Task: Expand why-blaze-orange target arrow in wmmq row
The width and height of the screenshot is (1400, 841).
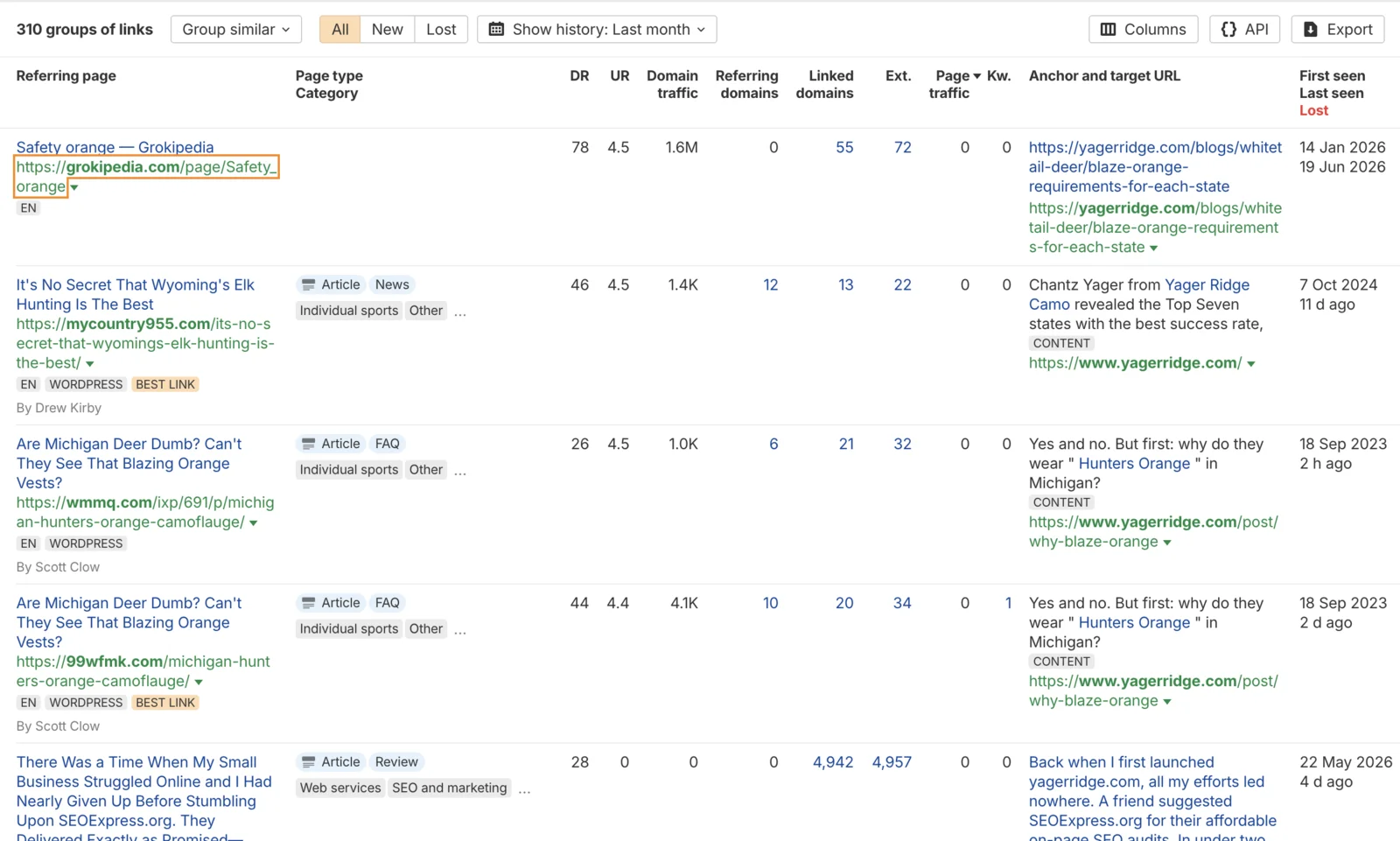Action: 1167,543
